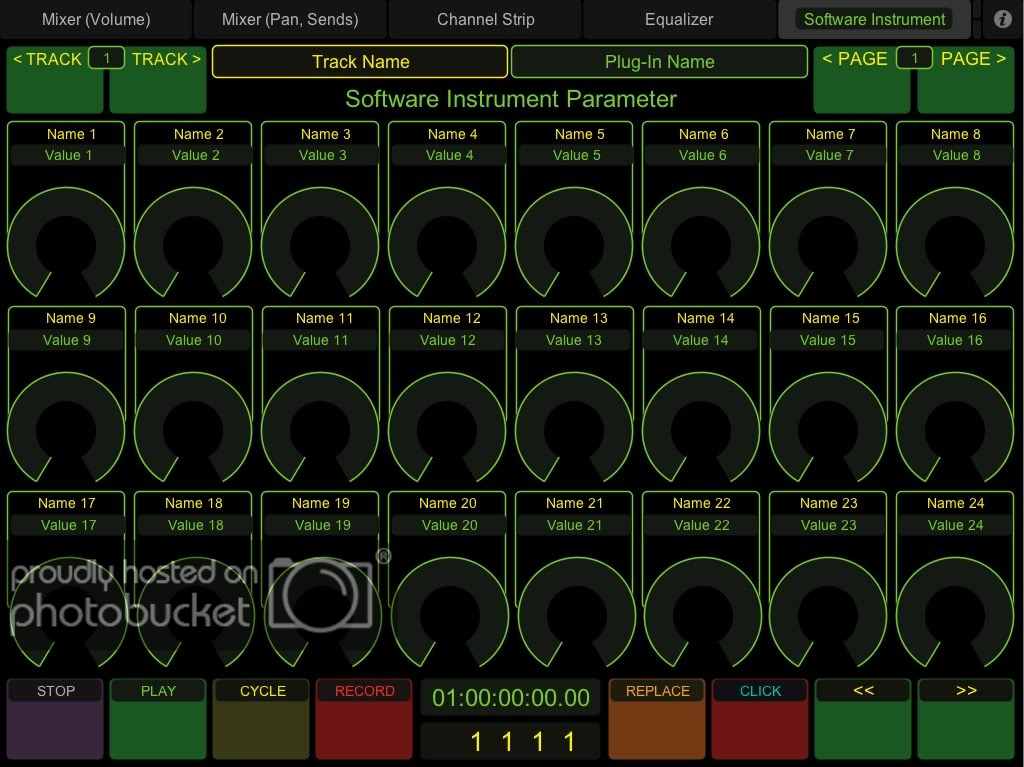Open the Equalizer tab
This screenshot has width=1024, height=767.
679,19
